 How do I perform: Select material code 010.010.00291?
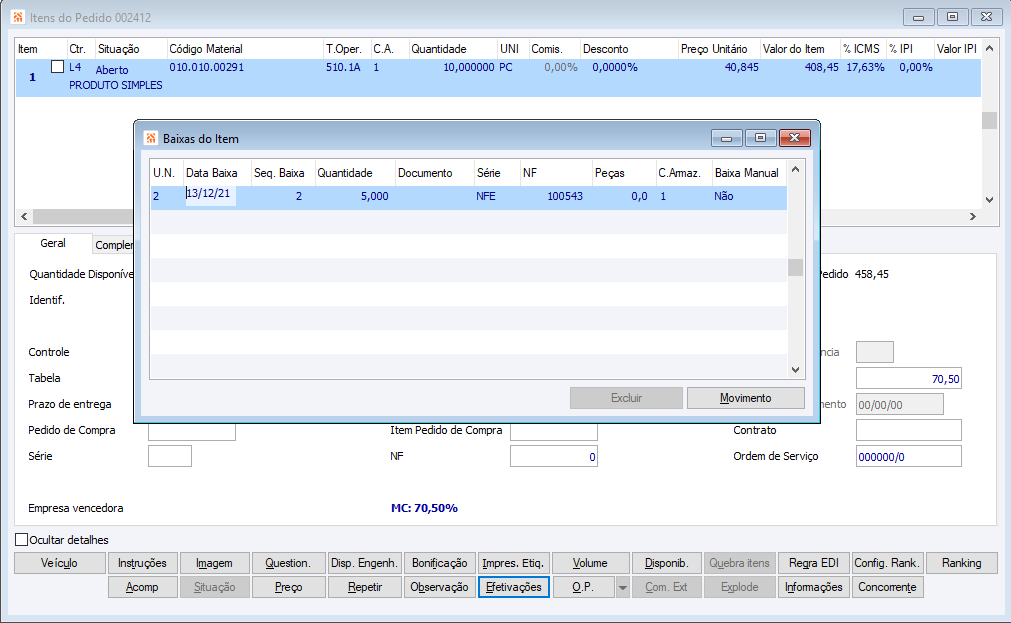[x=206, y=67]
